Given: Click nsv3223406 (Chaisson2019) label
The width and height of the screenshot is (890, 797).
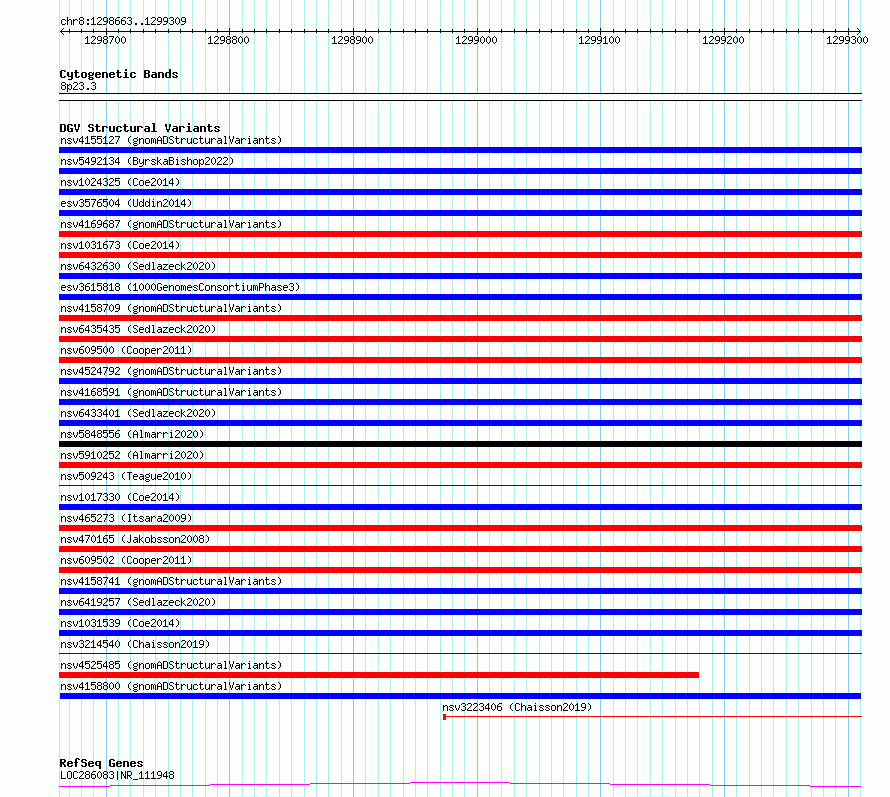Looking at the screenshot, I should tap(517, 707).
